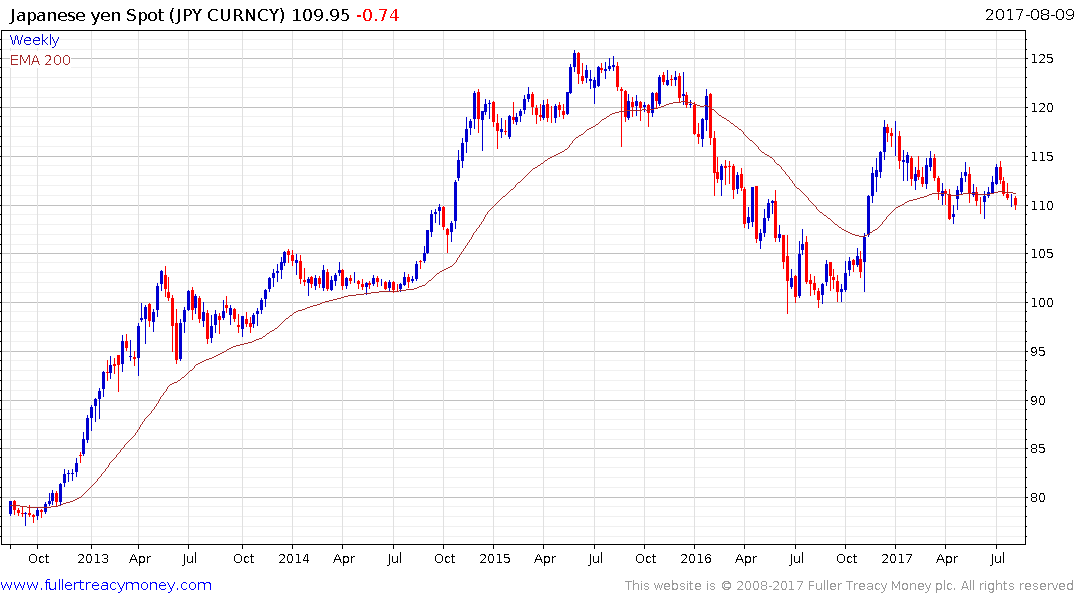Click the 90 price axis label

1038,400
